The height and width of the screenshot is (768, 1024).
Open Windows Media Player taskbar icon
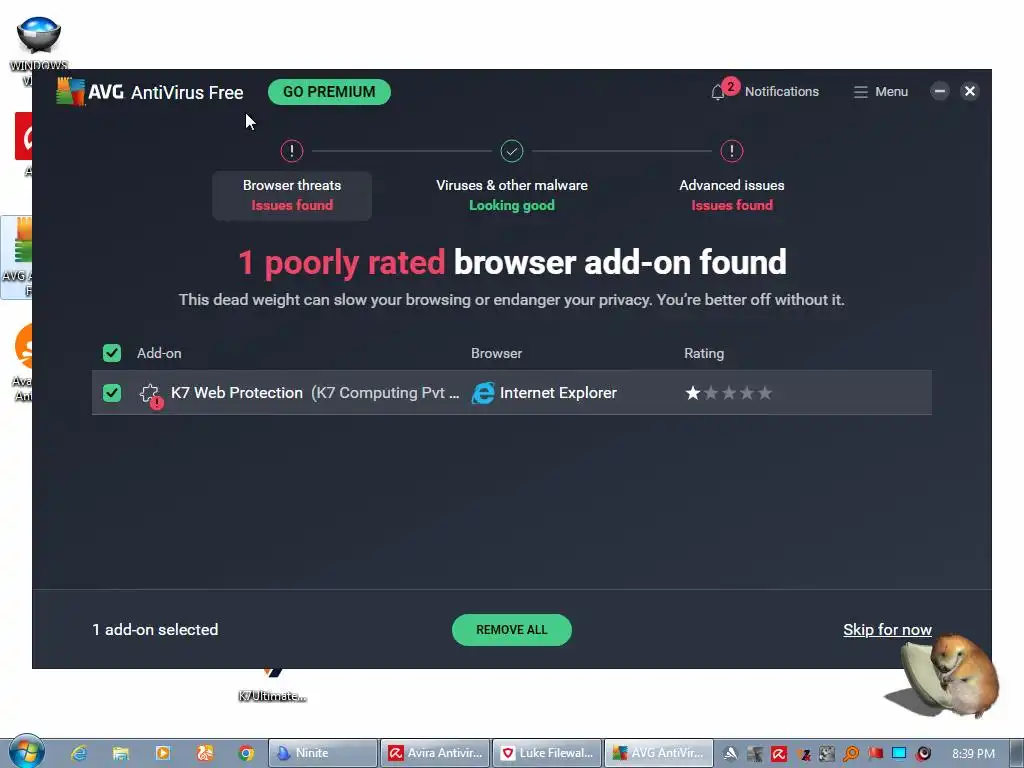click(163, 753)
